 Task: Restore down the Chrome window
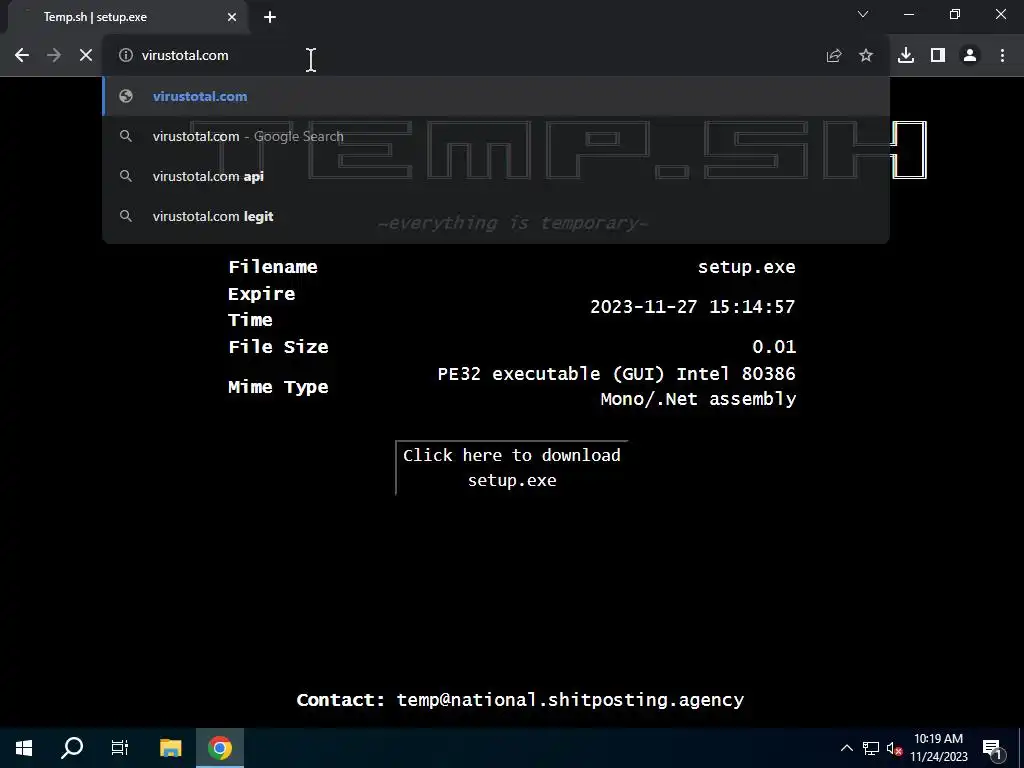coord(955,14)
